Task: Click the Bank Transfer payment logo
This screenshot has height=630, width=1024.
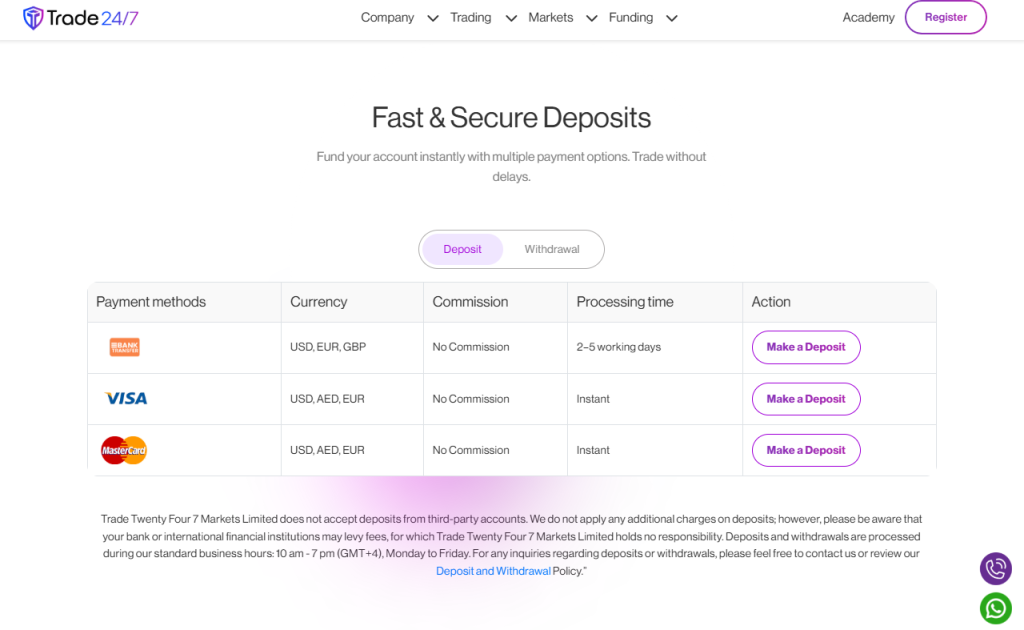Action: (124, 347)
